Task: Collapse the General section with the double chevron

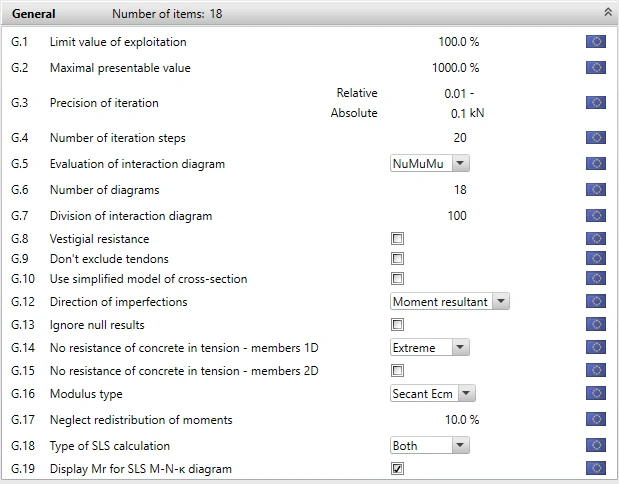Action: click(x=608, y=12)
